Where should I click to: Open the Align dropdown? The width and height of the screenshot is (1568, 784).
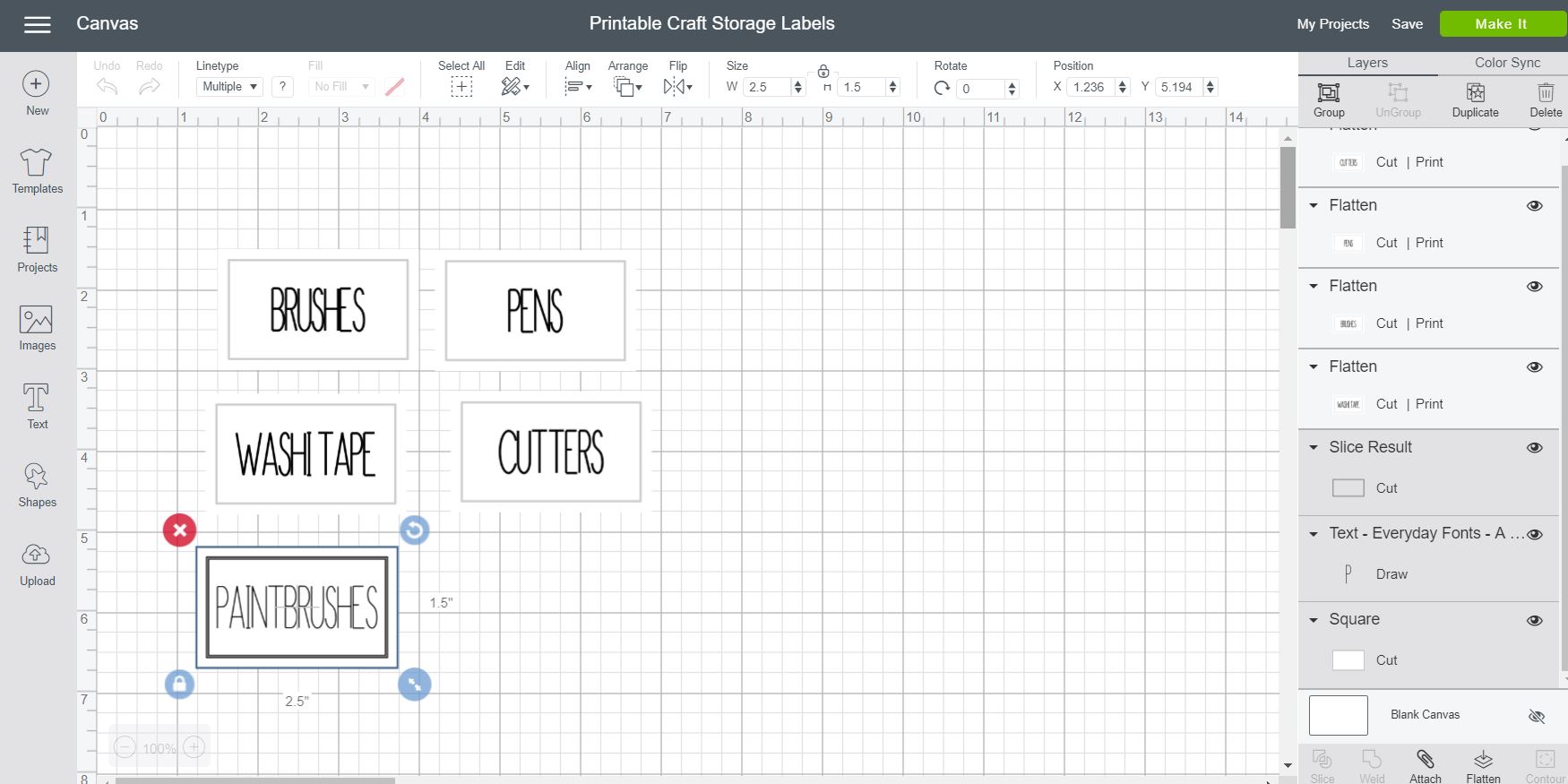pyautogui.click(x=578, y=86)
